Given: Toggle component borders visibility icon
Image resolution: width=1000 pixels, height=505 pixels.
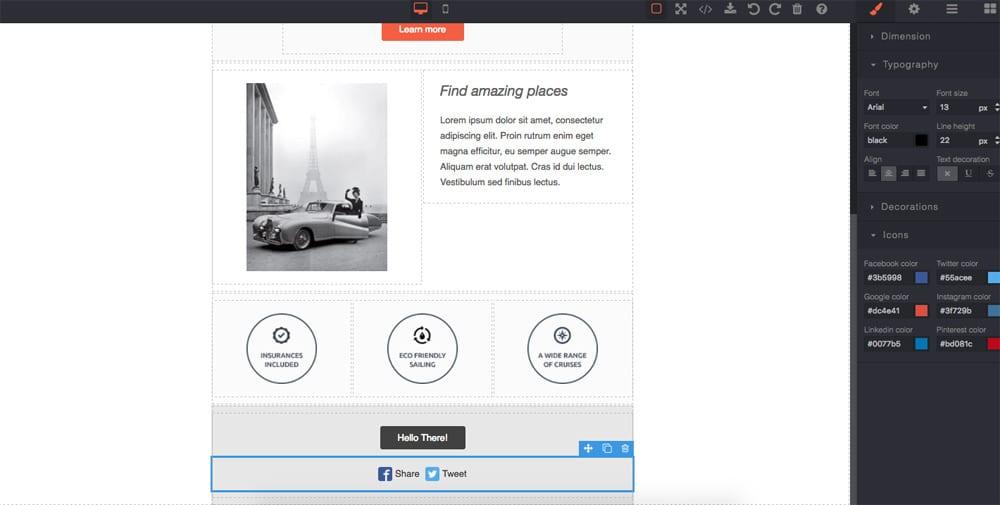Looking at the screenshot, I should tap(656, 9).
